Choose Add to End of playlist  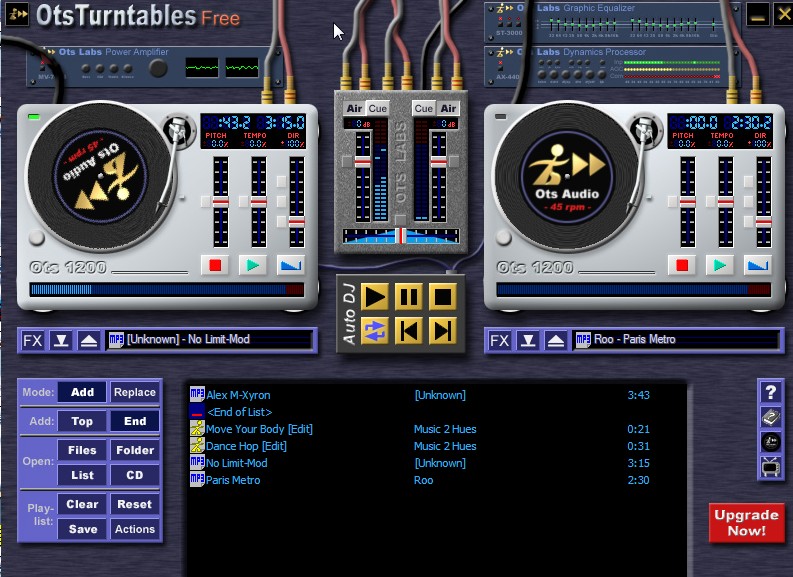pos(135,421)
